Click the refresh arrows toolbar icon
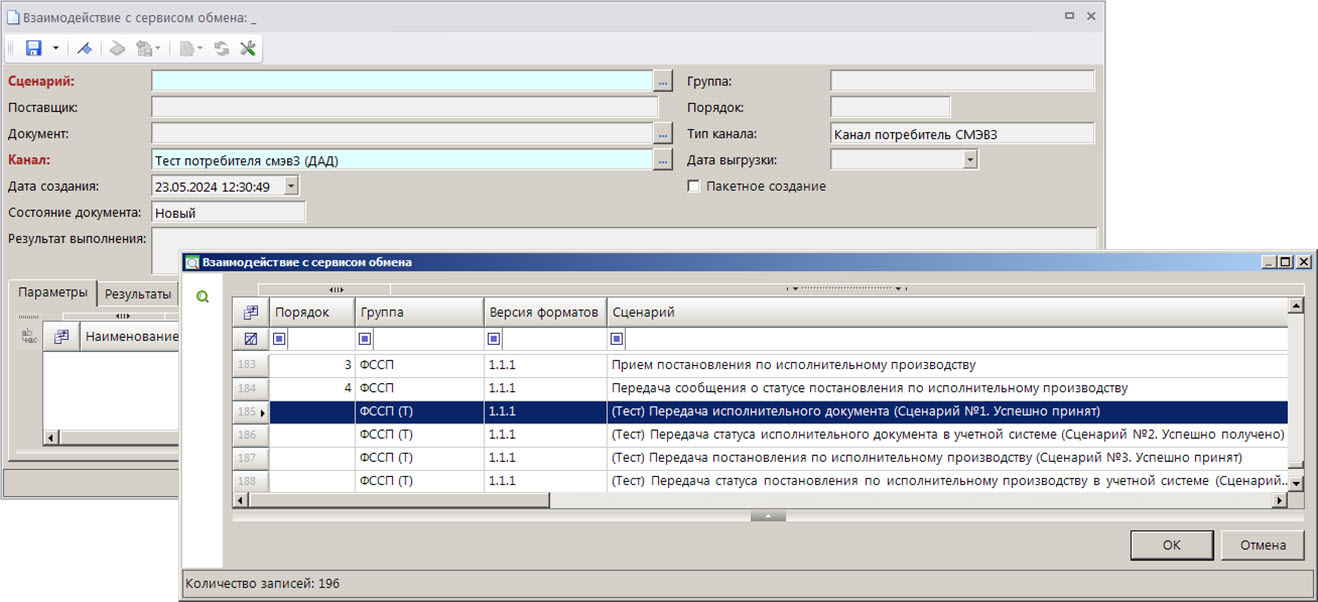This screenshot has width=1318, height=602. tap(222, 48)
